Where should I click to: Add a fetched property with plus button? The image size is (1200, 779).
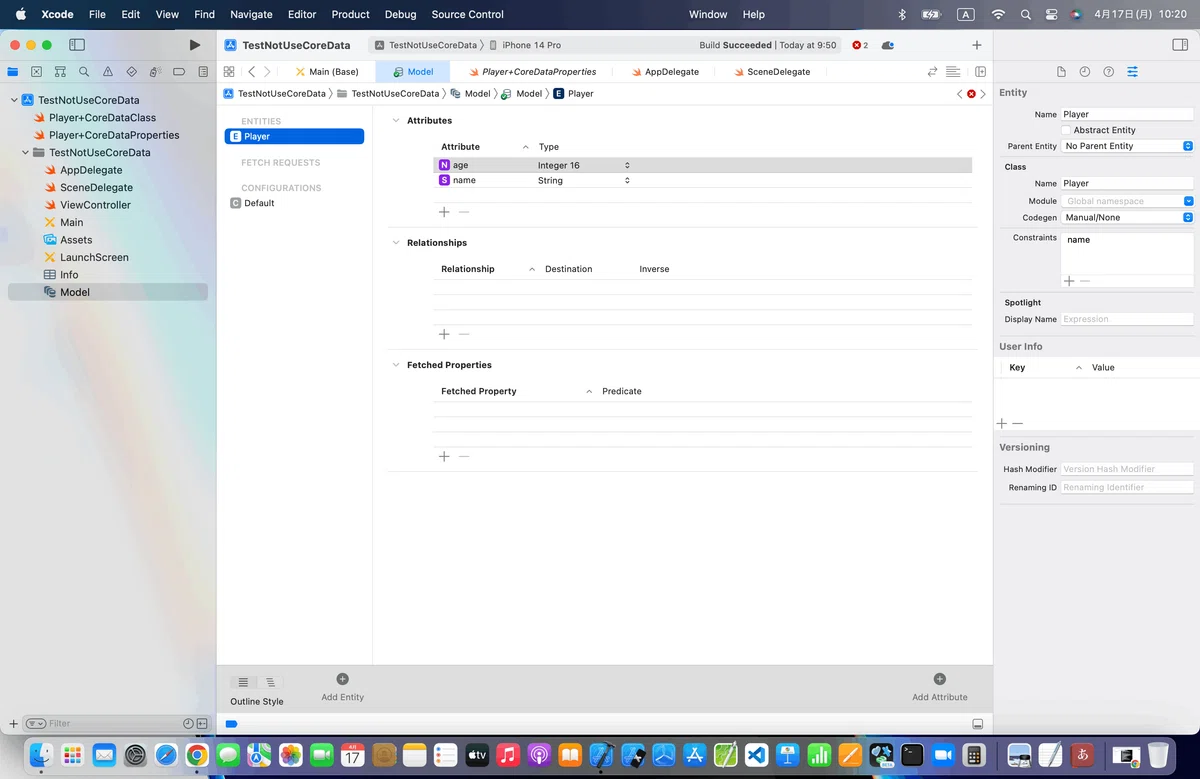pyautogui.click(x=444, y=456)
